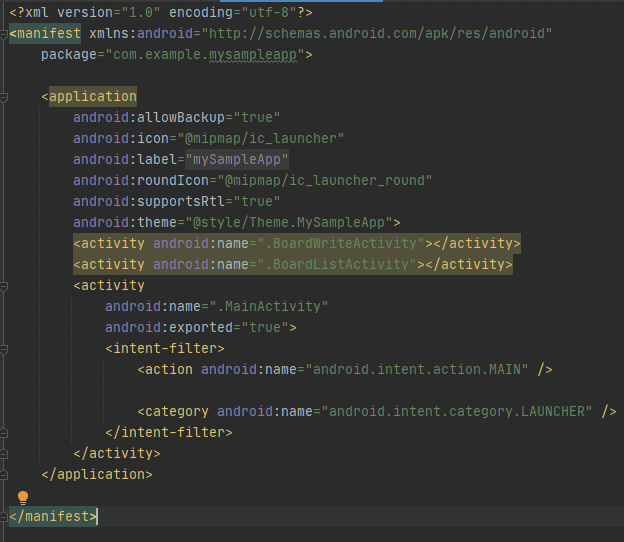Collapse the intent-filter fold marker
Image resolution: width=624 pixels, height=542 pixels.
pos(4,349)
